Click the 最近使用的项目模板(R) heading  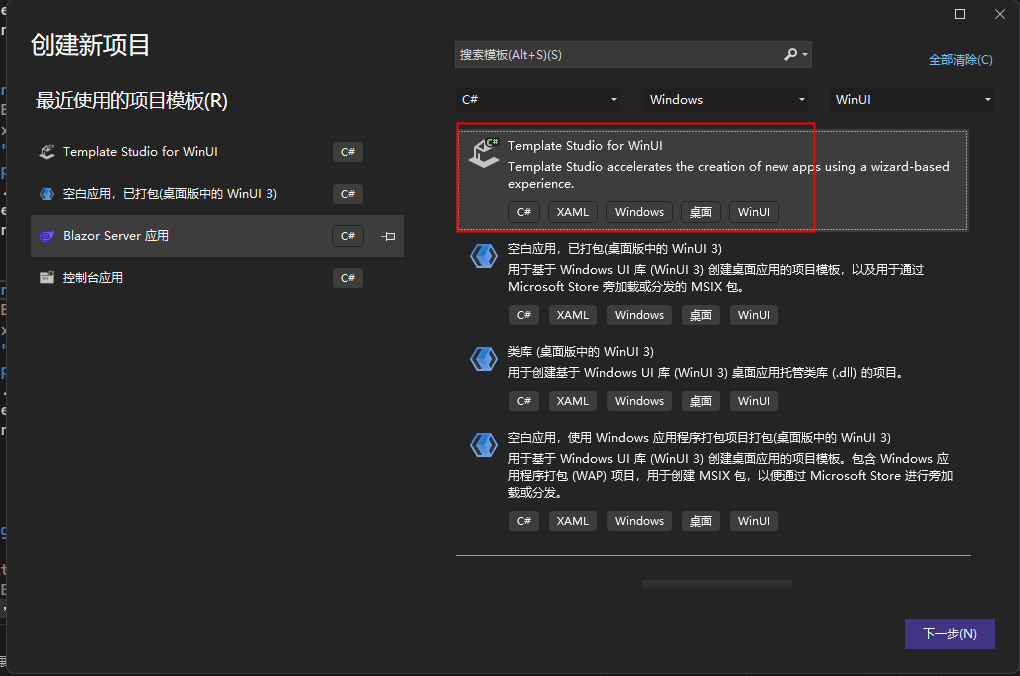tap(131, 101)
